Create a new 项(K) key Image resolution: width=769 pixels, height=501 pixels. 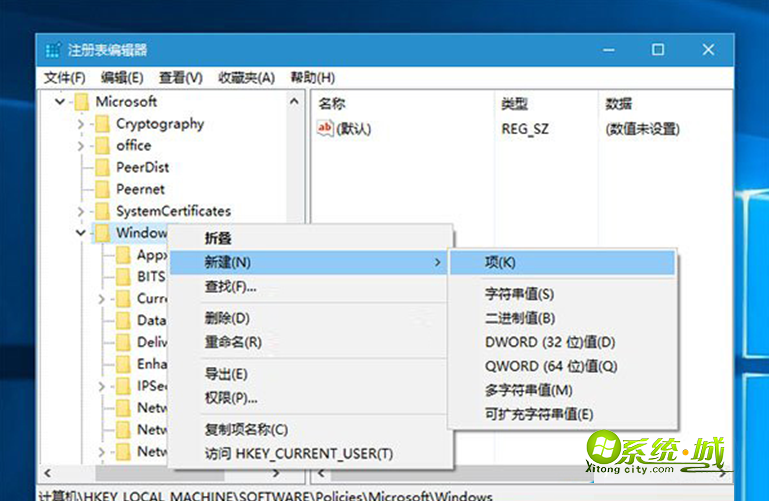563,263
